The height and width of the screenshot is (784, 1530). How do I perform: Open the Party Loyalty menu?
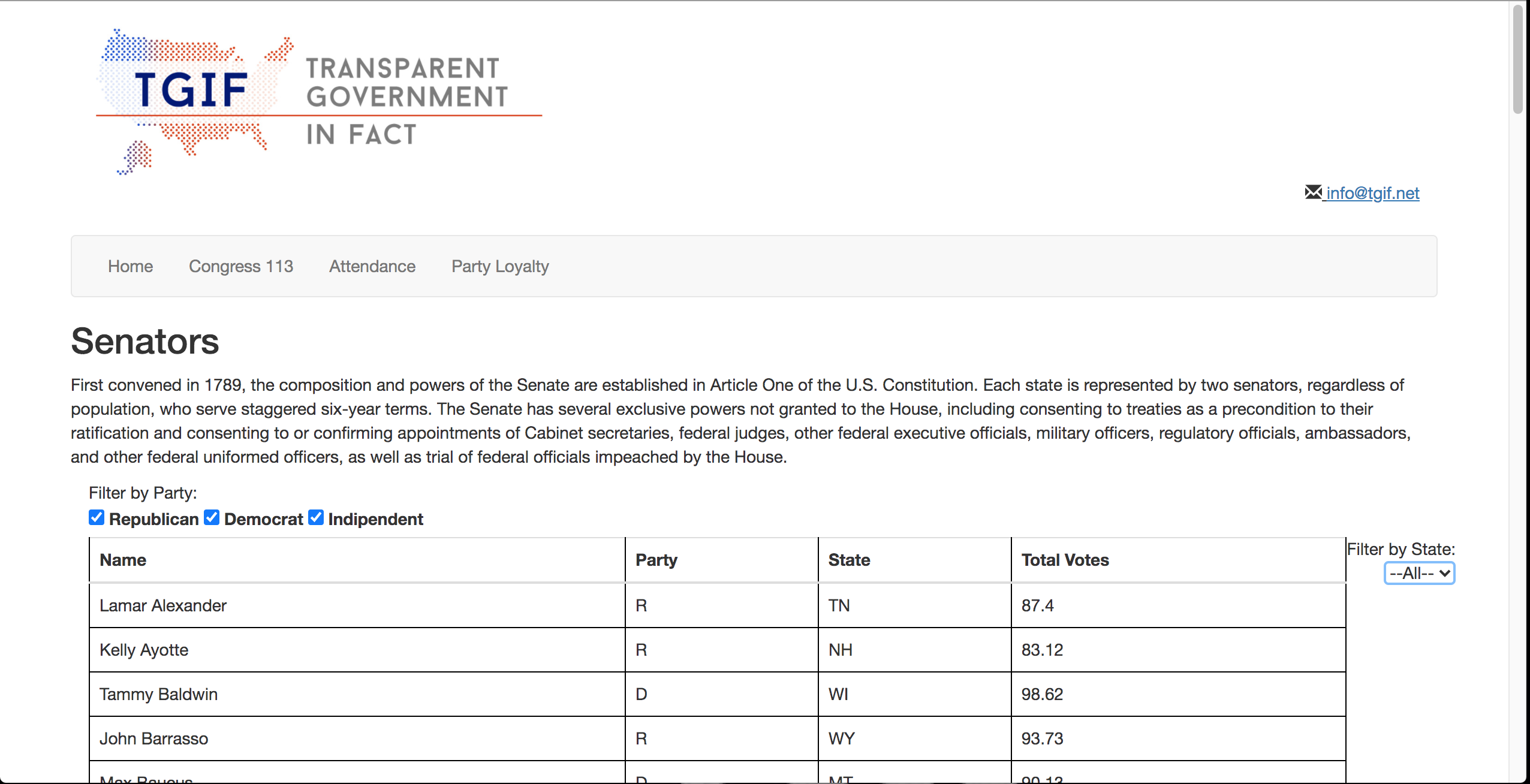pyautogui.click(x=500, y=266)
